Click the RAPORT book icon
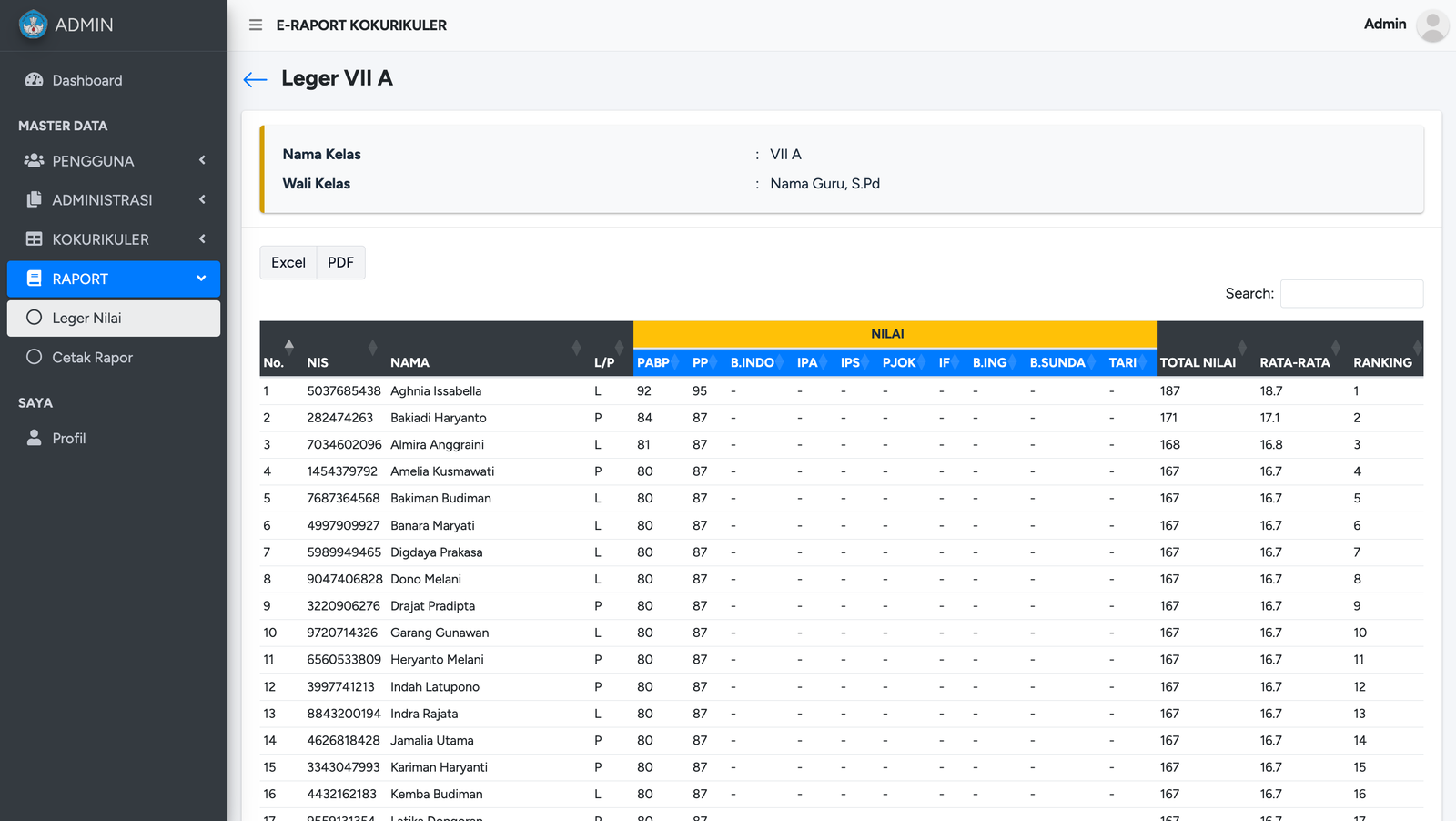Image resolution: width=1456 pixels, height=821 pixels. pos(35,279)
